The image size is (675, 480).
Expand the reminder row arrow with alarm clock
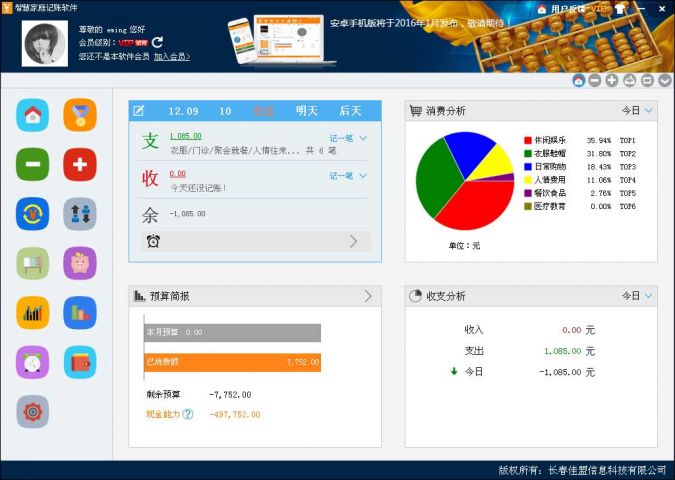[353, 241]
